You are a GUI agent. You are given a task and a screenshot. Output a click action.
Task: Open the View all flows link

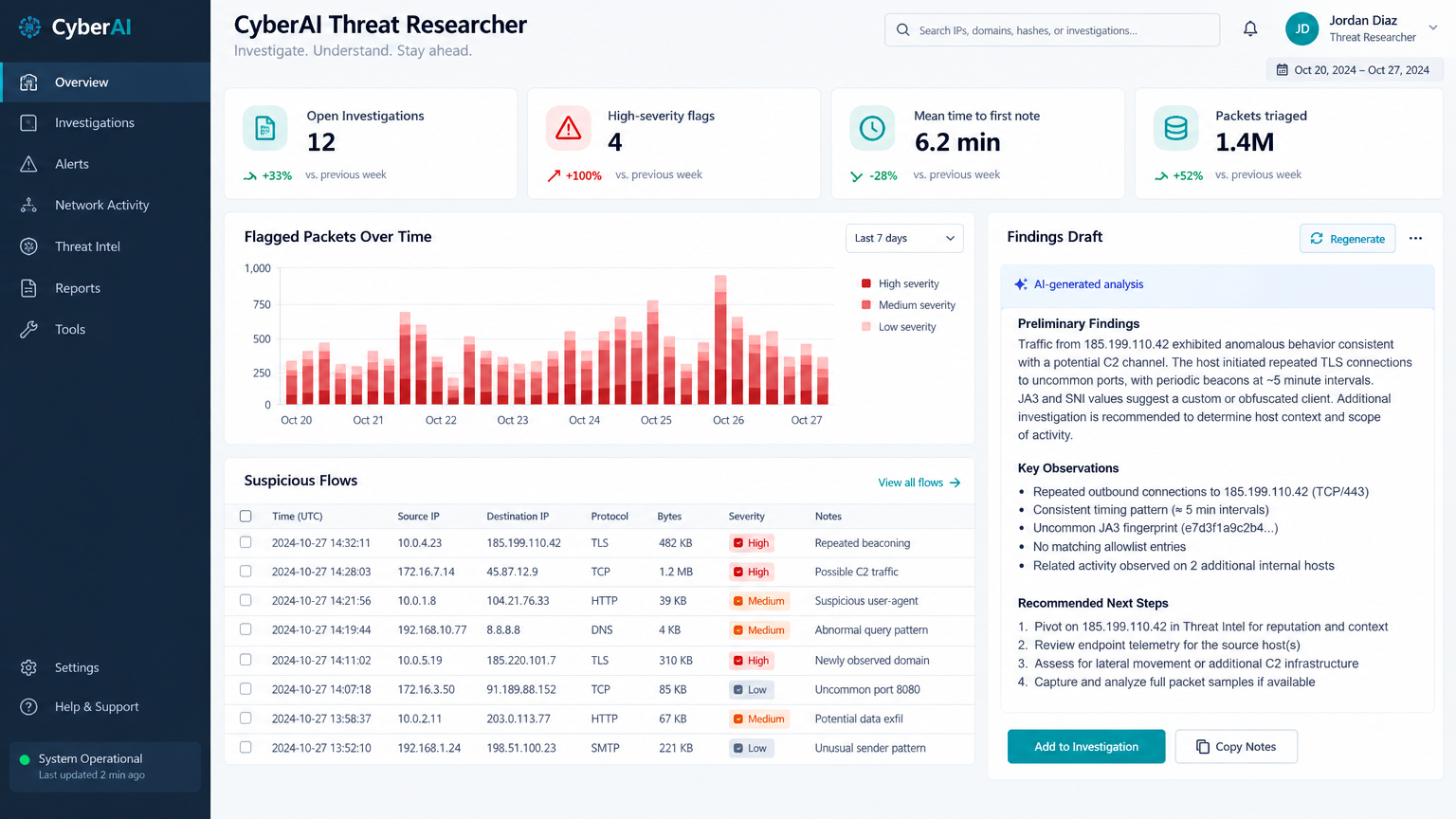(919, 482)
